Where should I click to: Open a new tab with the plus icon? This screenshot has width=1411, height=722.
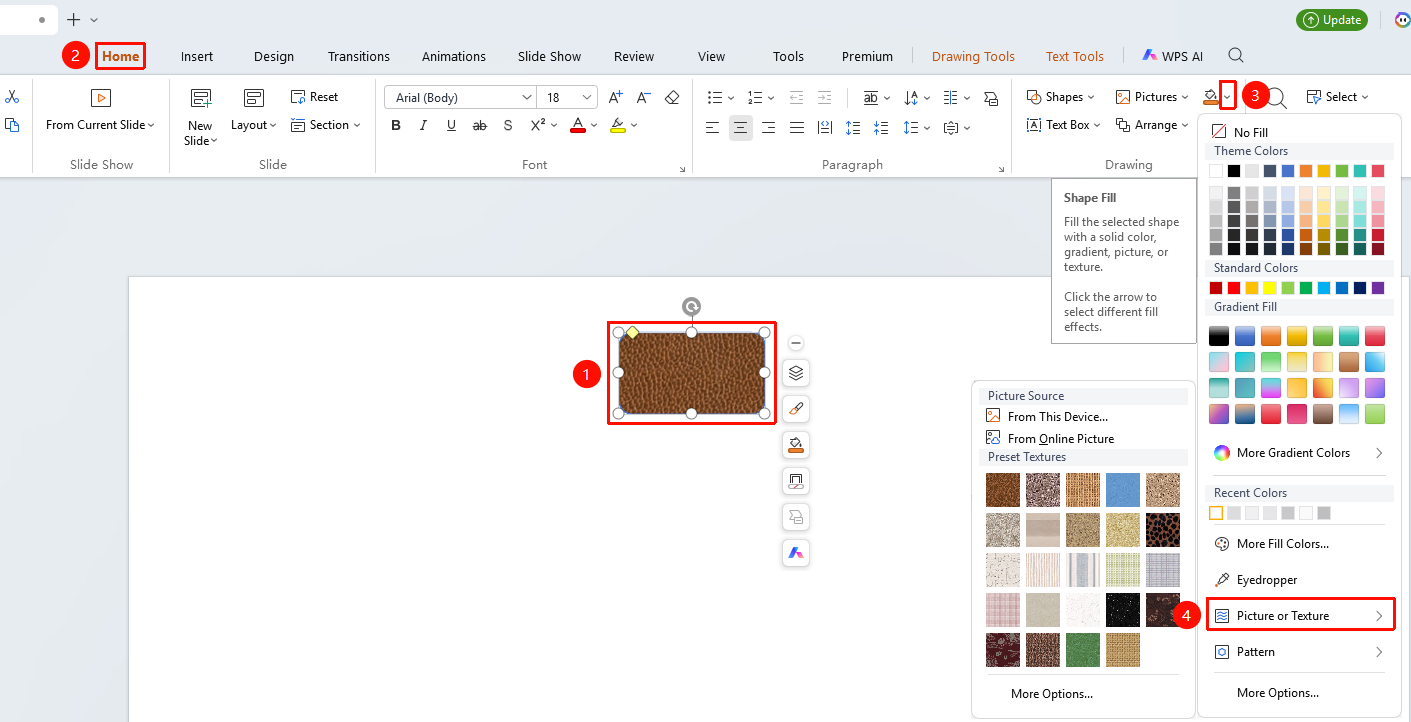(x=73, y=20)
